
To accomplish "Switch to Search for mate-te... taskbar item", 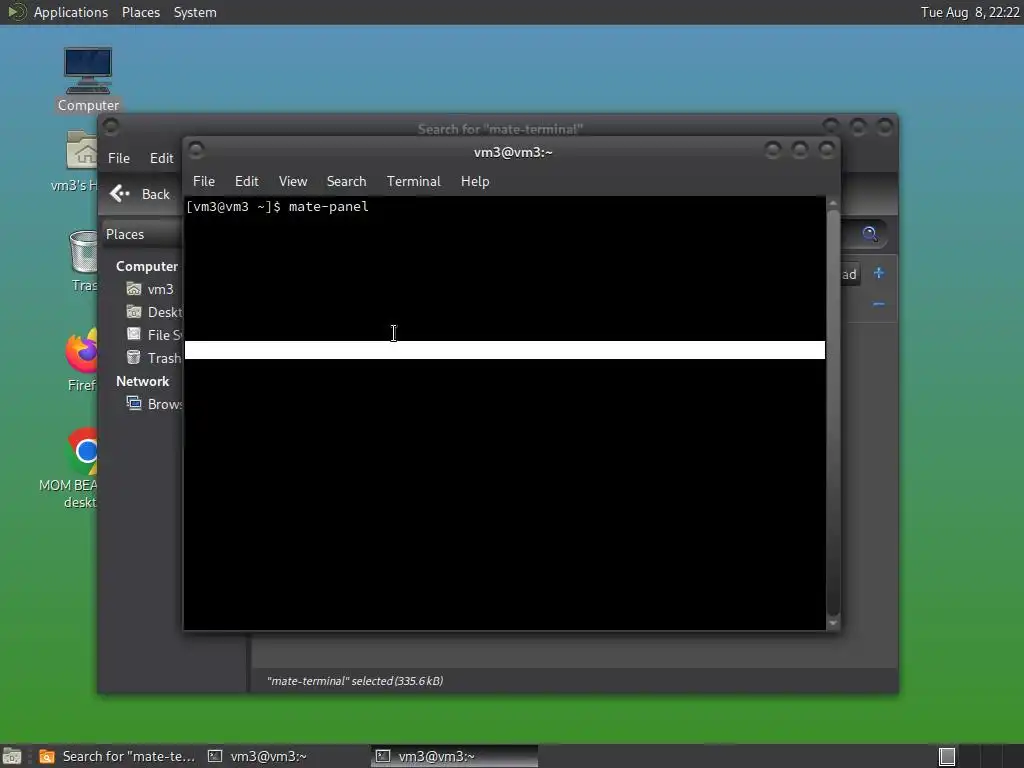I will (117, 756).
